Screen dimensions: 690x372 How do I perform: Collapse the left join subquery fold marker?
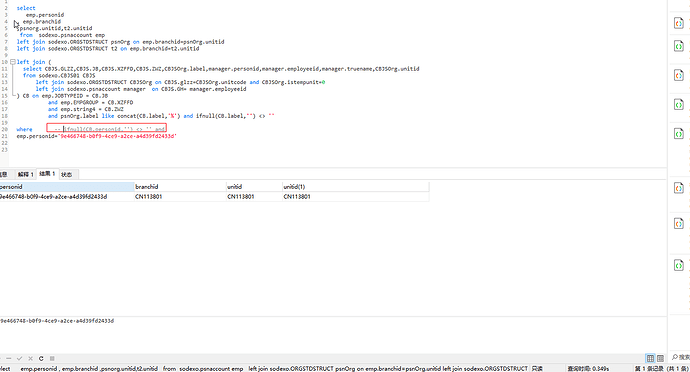13,62
